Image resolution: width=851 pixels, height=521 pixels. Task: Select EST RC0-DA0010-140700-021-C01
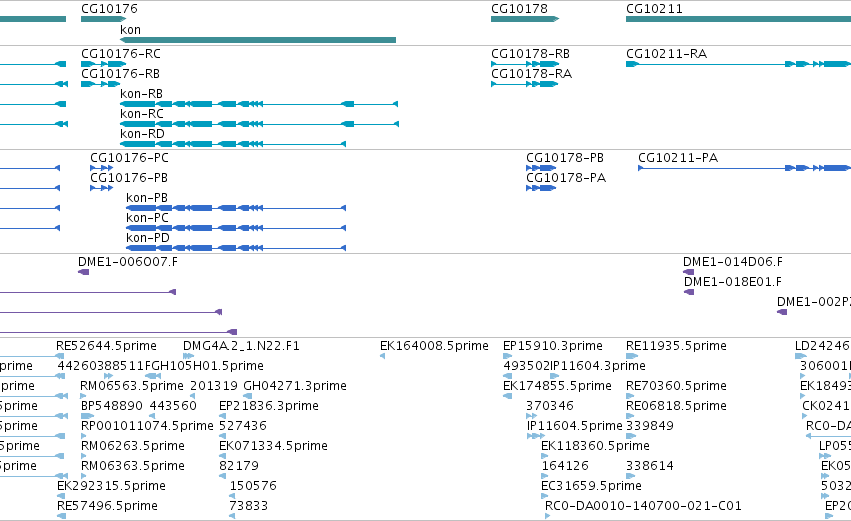(x=643, y=506)
